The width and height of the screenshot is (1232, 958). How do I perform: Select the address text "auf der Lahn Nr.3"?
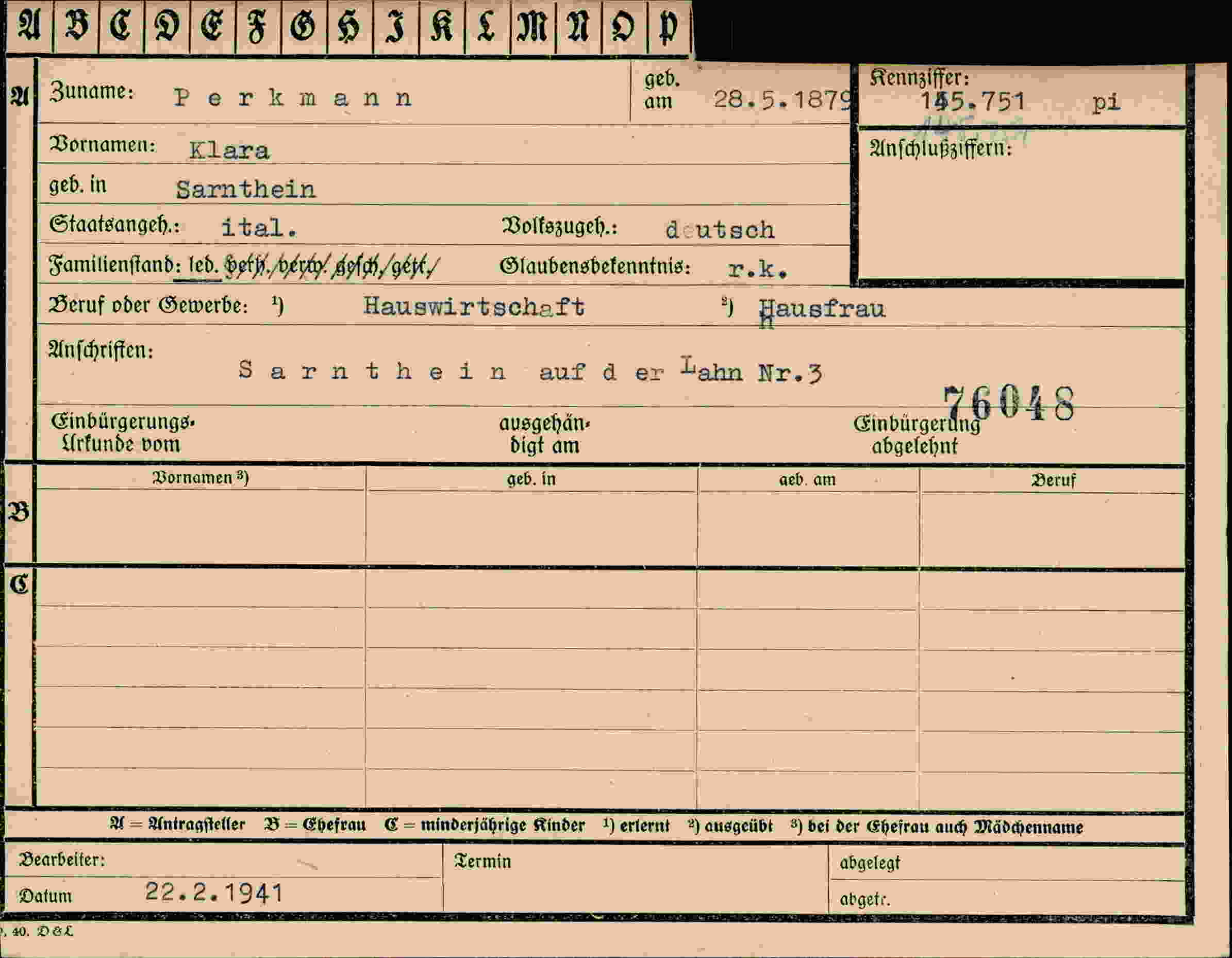[x=681, y=371]
